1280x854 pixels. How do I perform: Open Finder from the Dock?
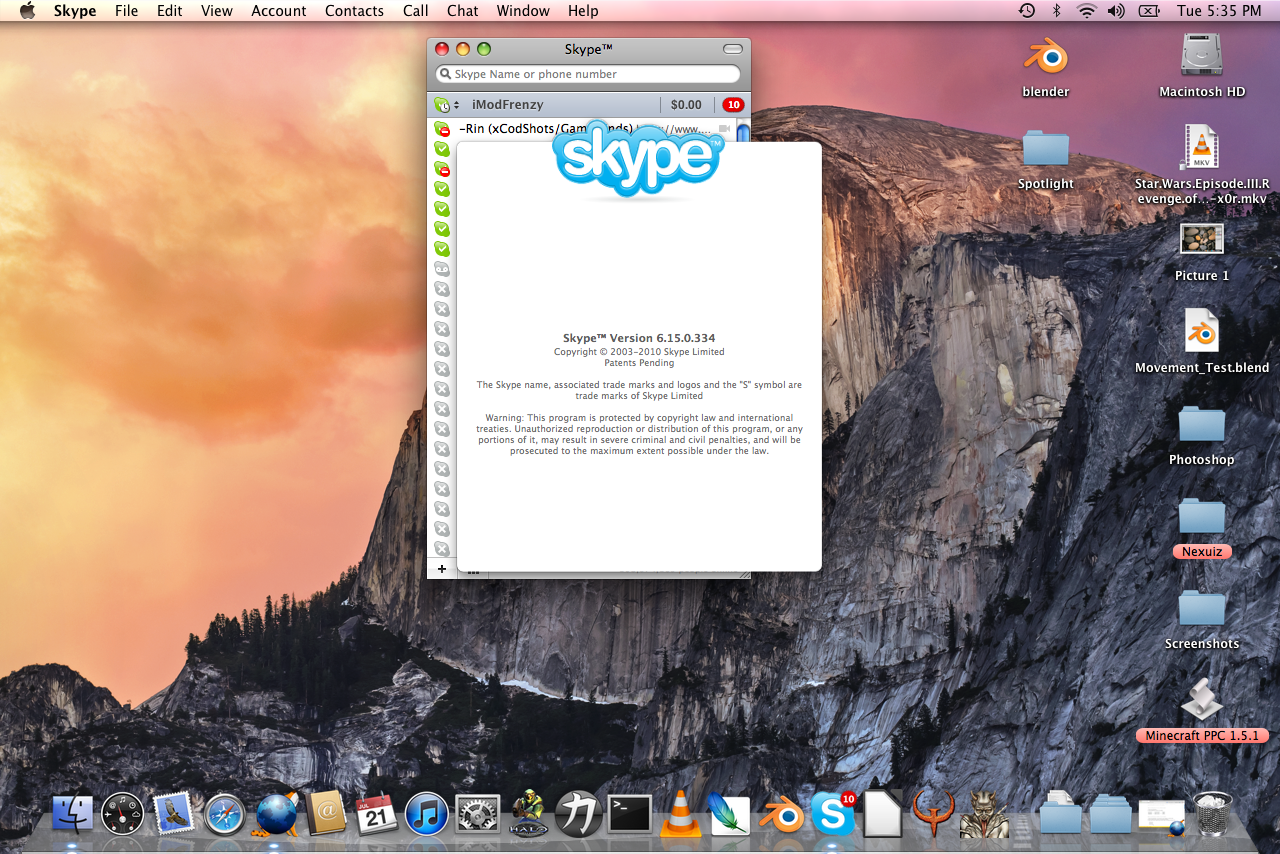72,813
